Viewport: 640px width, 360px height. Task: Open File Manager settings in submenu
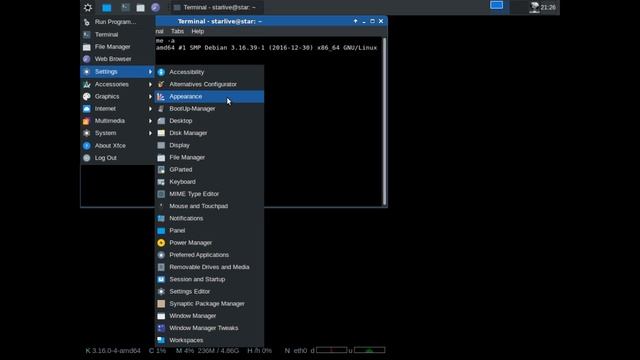coord(209,157)
